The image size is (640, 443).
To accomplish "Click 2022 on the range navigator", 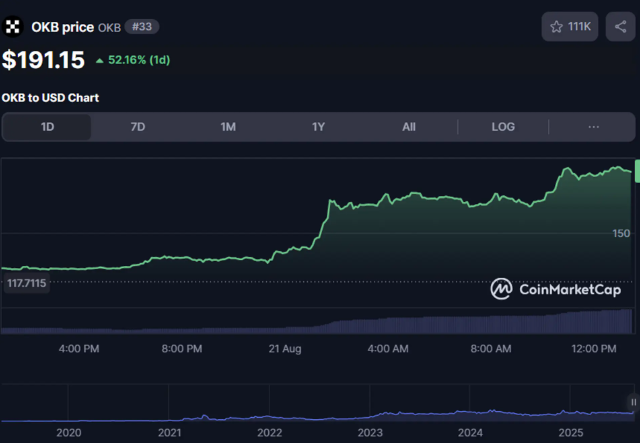I will click(269, 433).
